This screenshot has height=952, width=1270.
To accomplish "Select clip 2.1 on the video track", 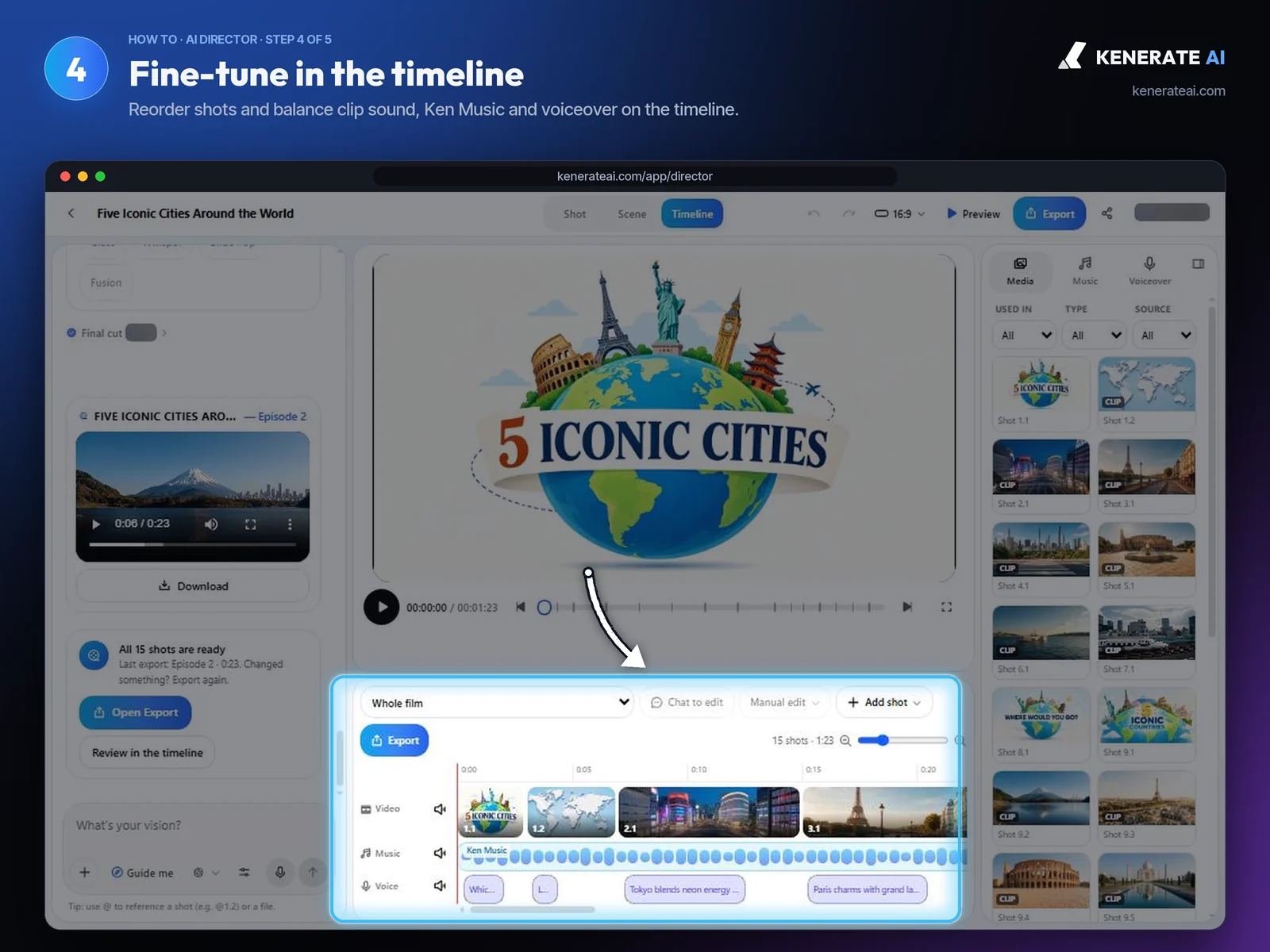I will [x=709, y=812].
